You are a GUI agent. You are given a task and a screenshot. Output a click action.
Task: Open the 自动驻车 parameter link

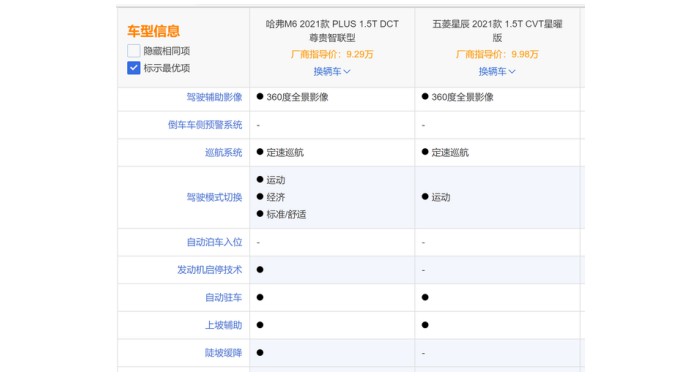pyautogui.click(x=223, y=297)
